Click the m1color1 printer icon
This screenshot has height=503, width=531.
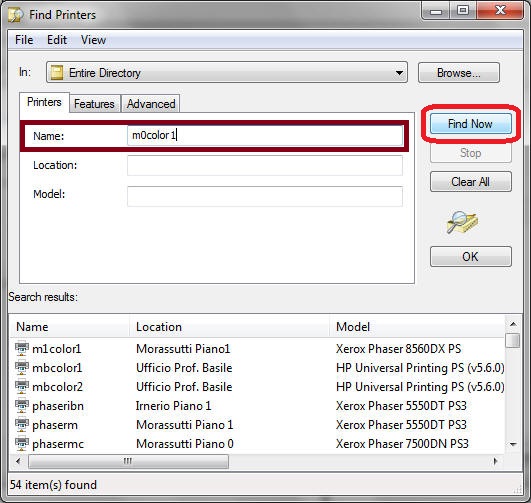22,349
